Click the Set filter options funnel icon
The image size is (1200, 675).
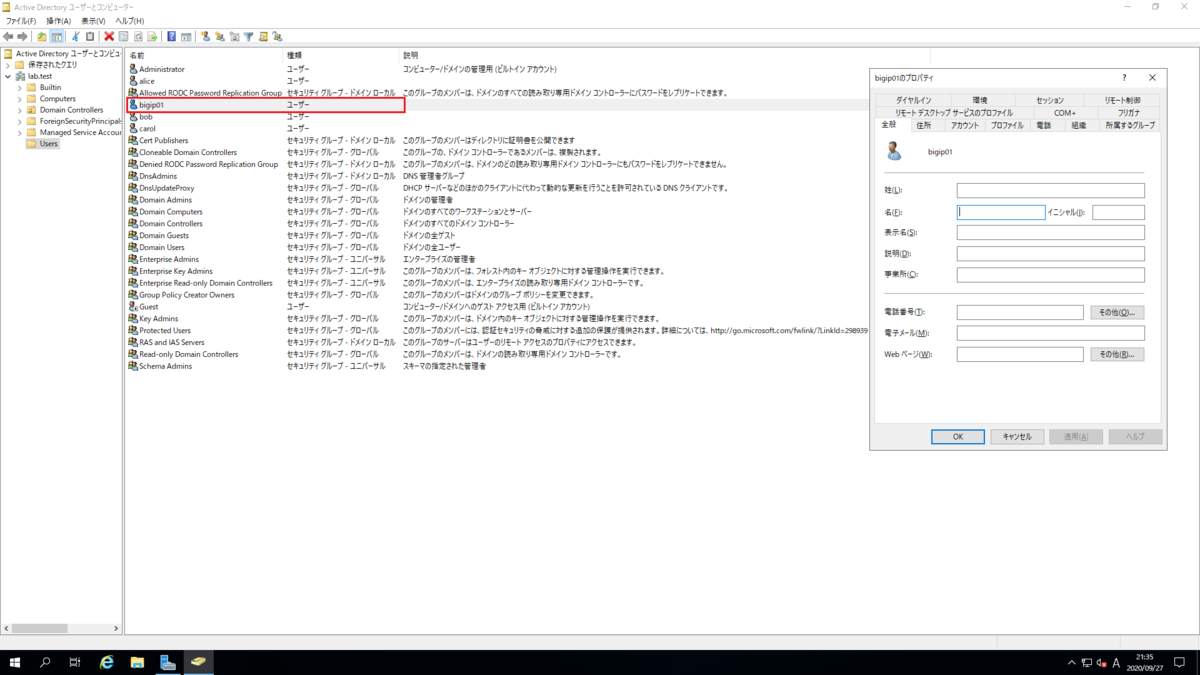point(246,37)
